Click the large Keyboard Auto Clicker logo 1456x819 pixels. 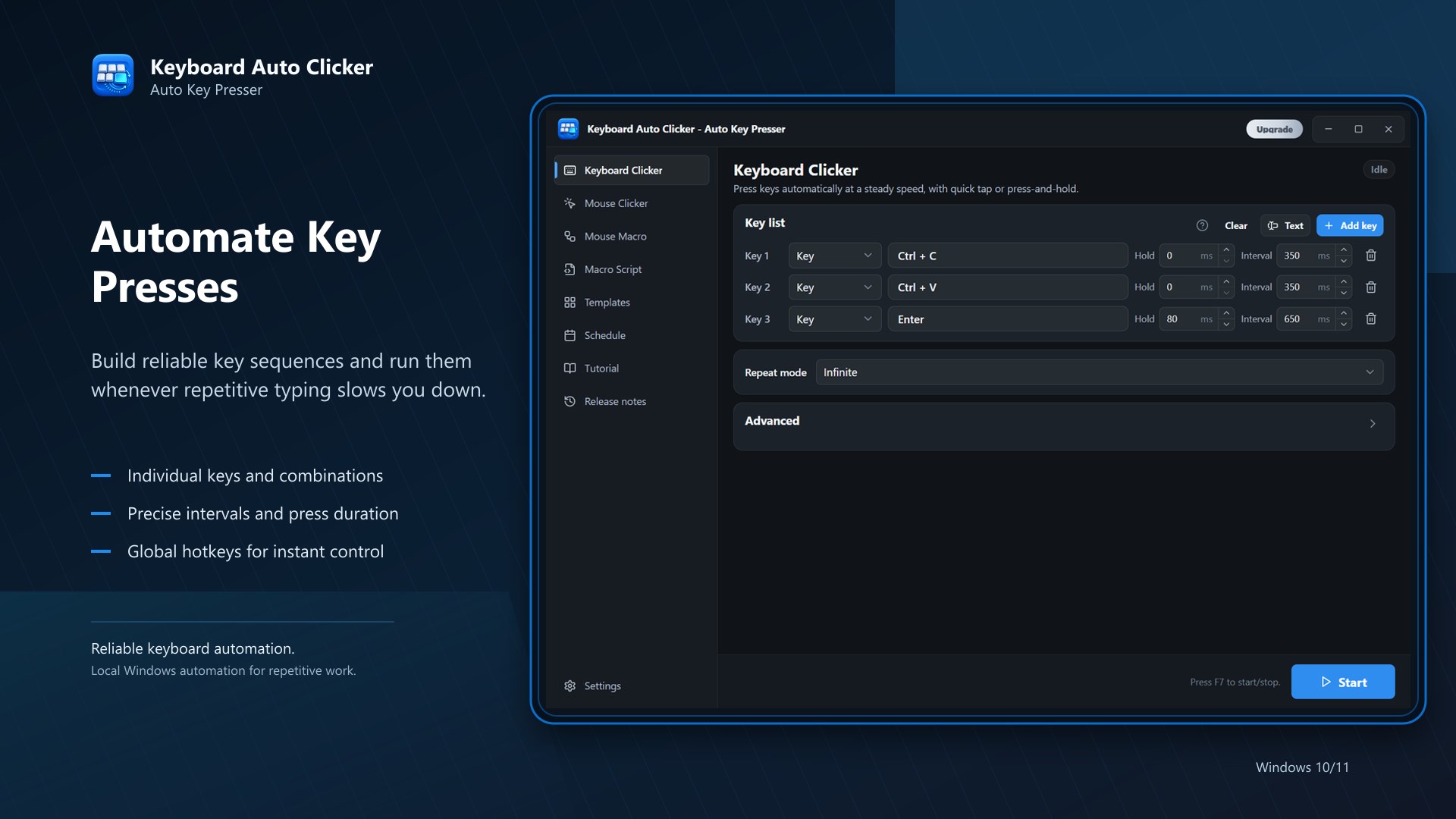coord(113,75)
